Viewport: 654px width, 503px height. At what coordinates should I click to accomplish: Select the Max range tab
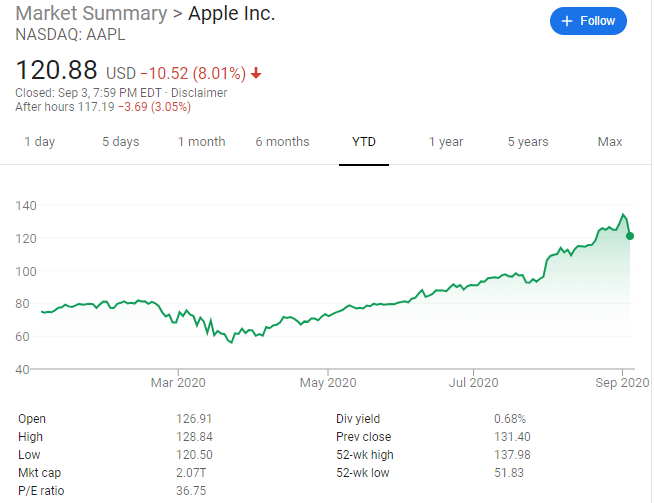pos(610,142)
